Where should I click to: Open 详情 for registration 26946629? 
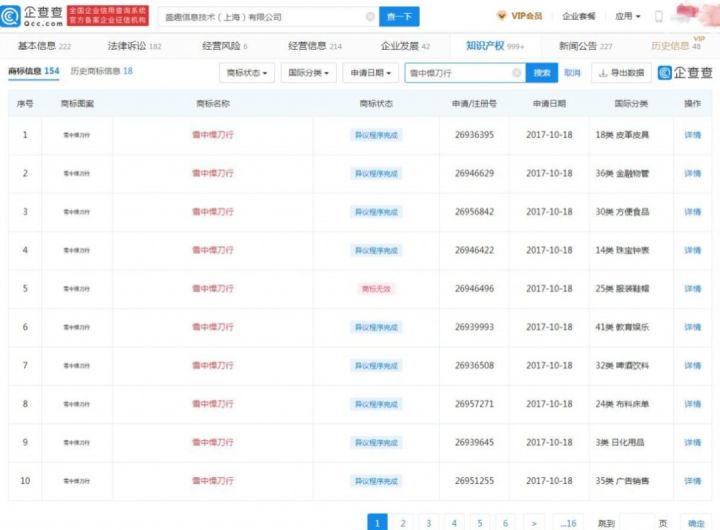692,174
